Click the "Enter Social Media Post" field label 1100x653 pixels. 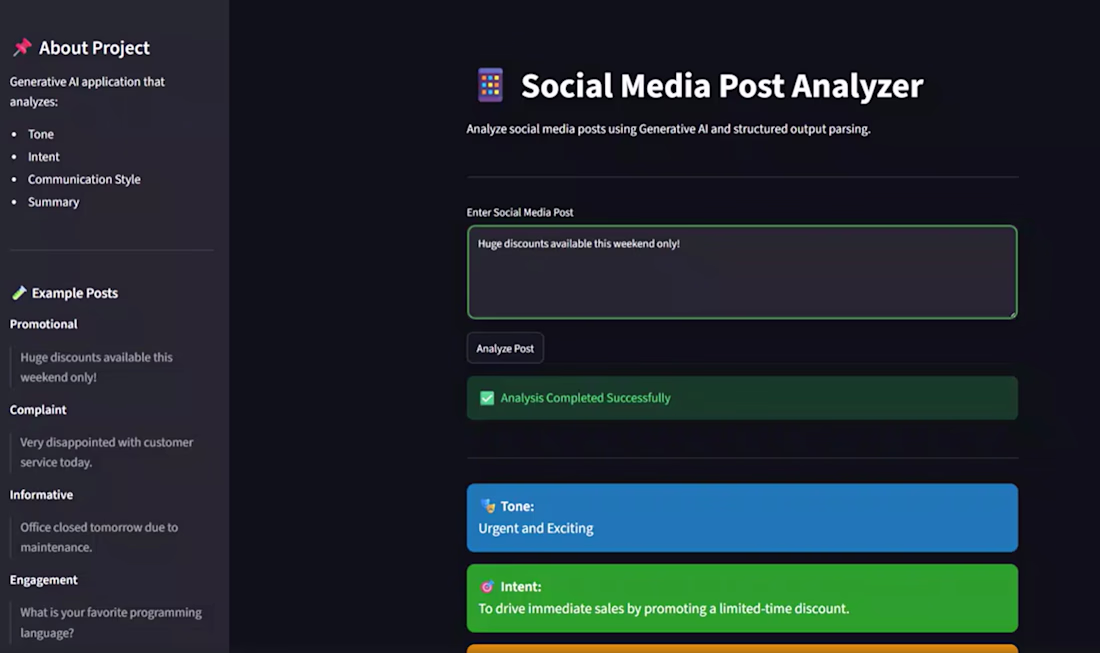(x=520, y=212)
